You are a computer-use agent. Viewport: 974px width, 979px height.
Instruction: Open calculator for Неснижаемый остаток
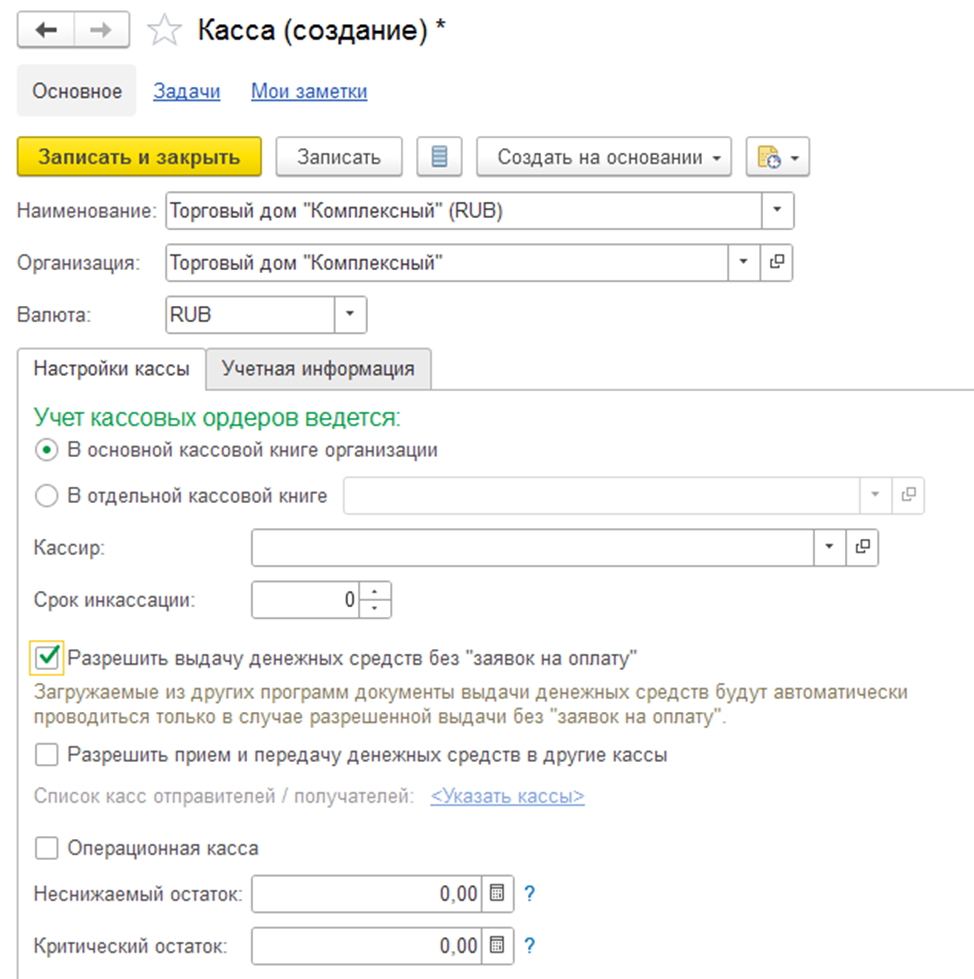[x=497, y=893]
